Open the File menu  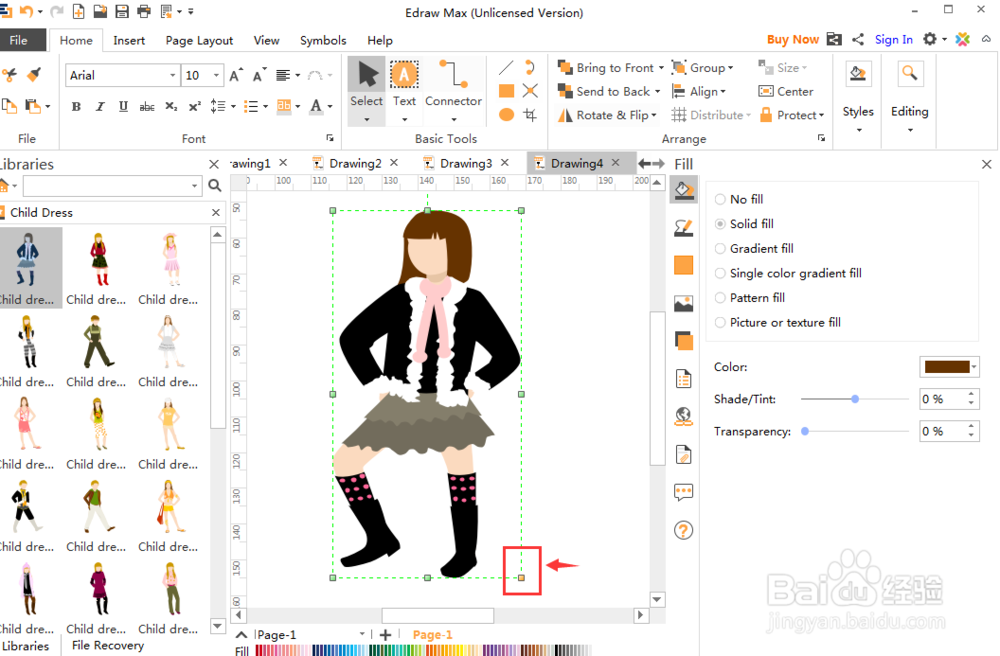point(19,40)
